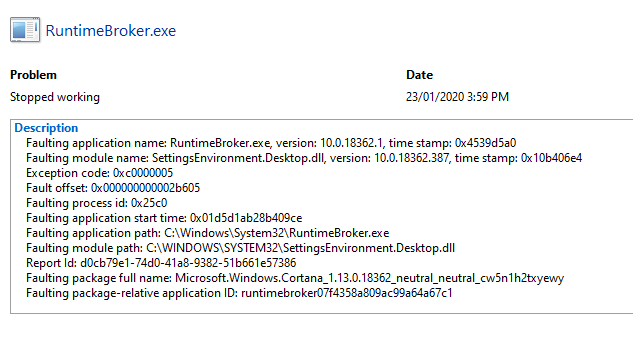Click the Exception code 0xc0000005 line
The width and height of the screenshot is (633, 360).
click(100, 173)
